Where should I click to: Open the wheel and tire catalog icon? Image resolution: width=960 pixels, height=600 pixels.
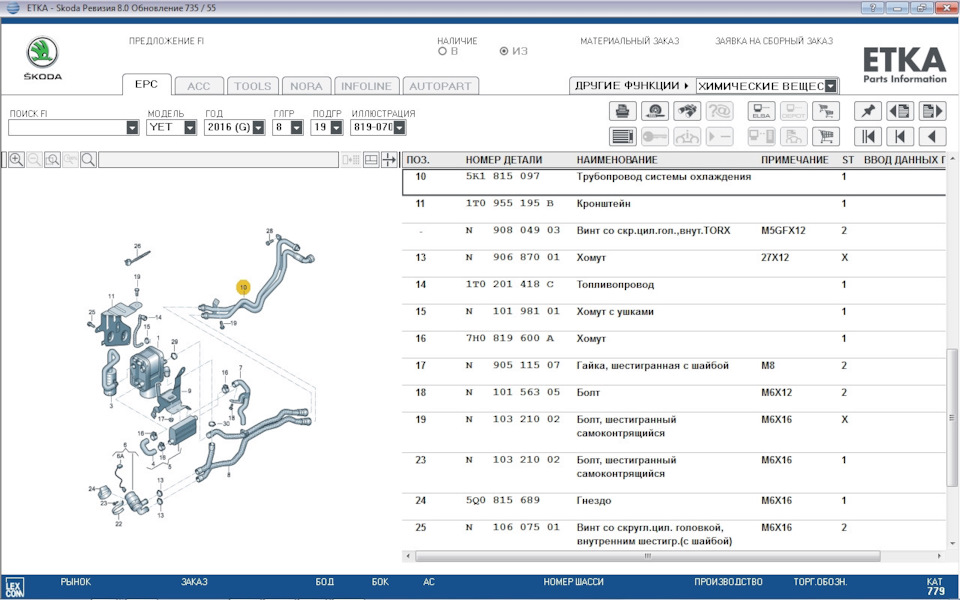point(654,111)
